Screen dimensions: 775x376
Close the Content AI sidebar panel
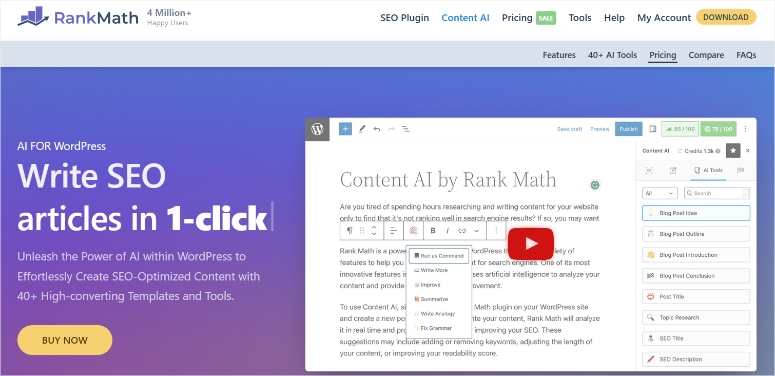pyautogui.click(x=747, y=151)
